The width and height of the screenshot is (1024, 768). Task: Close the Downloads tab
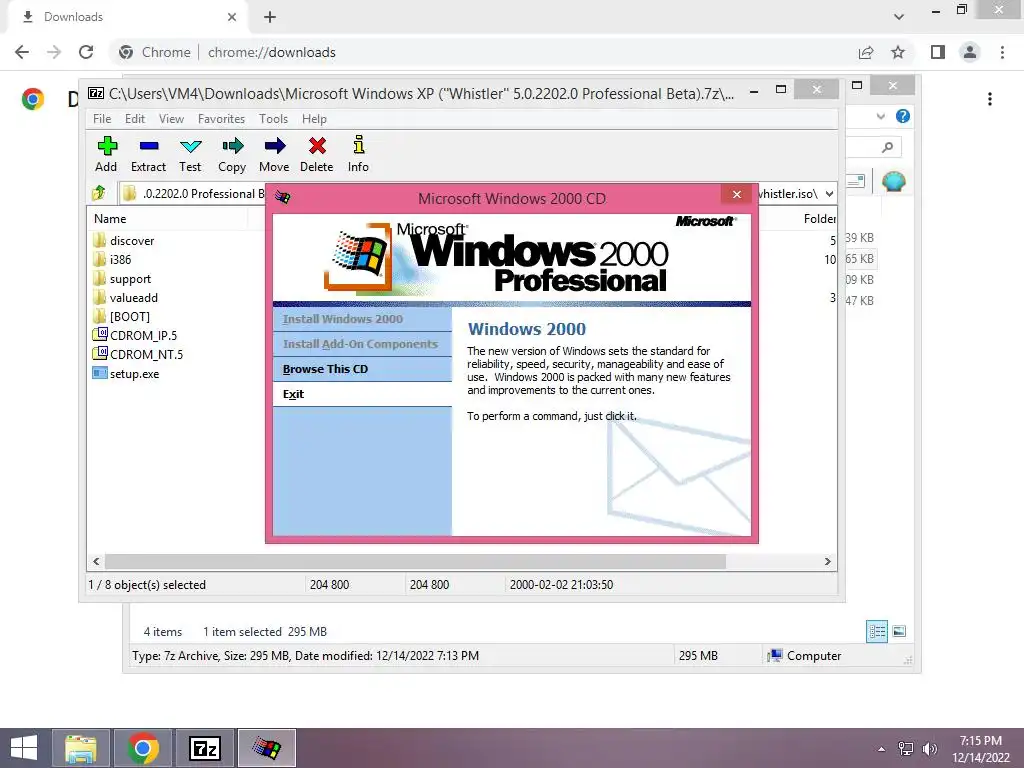(232, 17)
